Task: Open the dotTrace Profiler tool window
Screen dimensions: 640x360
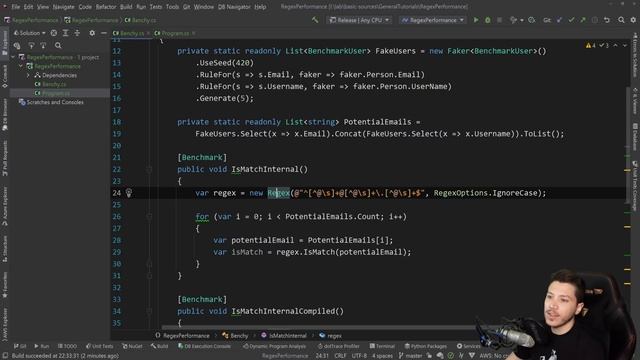Action: tap(339, 346)
